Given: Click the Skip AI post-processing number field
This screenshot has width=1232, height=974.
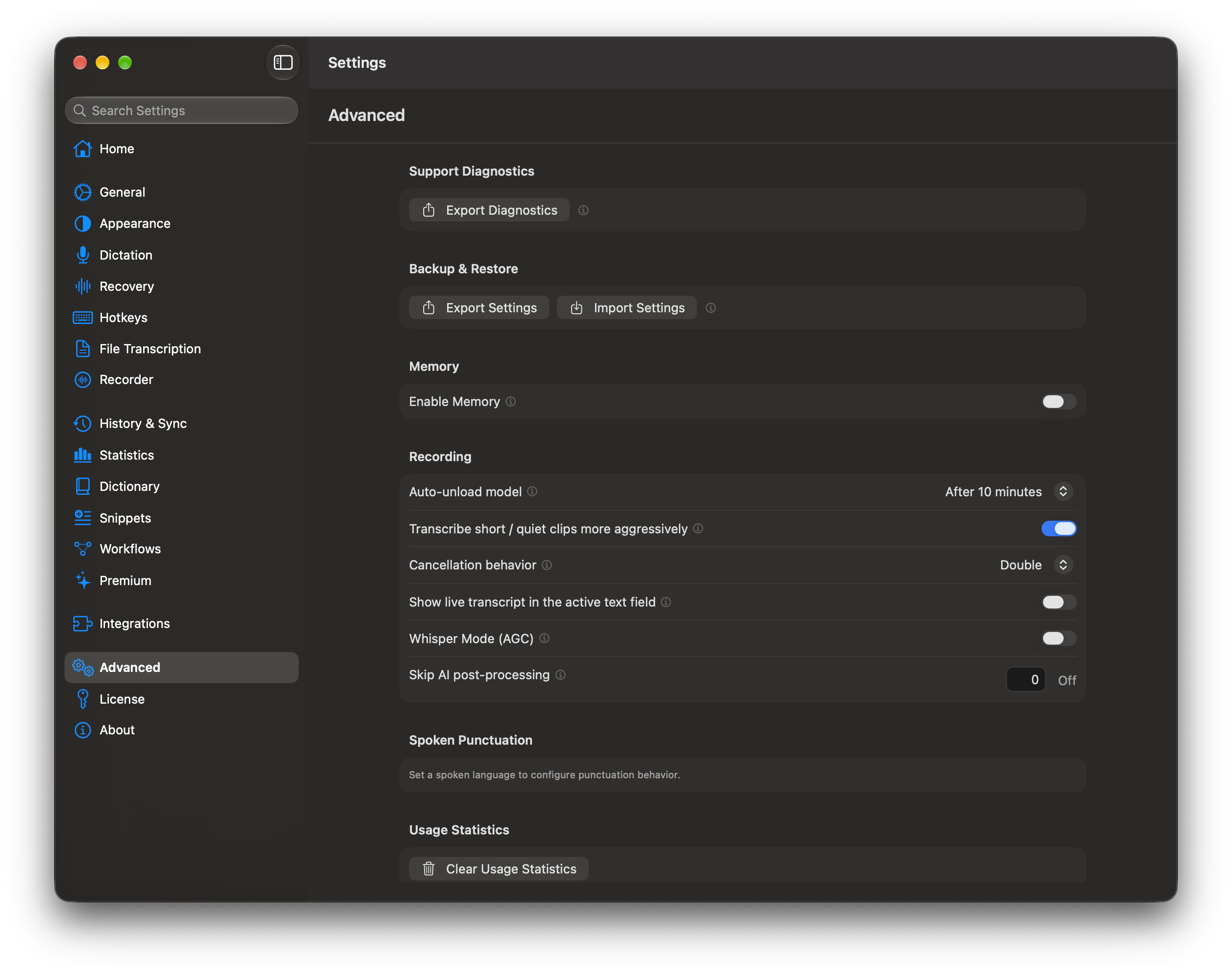Looking at the screenshot, I should coord(1026,679).
